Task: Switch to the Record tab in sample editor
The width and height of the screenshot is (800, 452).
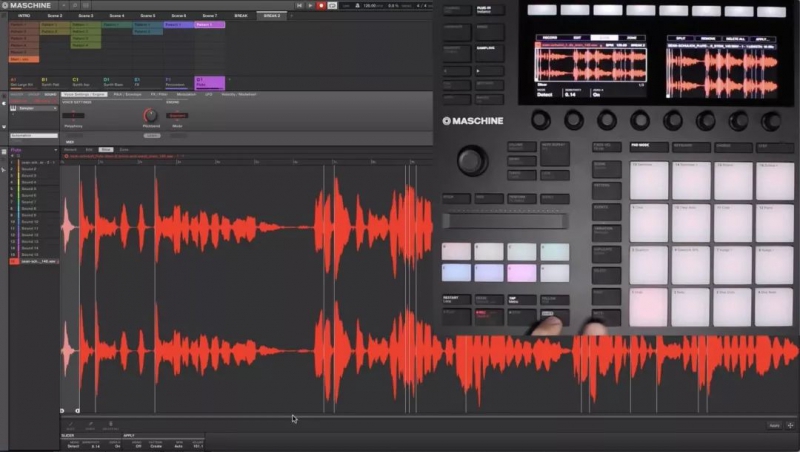Action: 70,149
